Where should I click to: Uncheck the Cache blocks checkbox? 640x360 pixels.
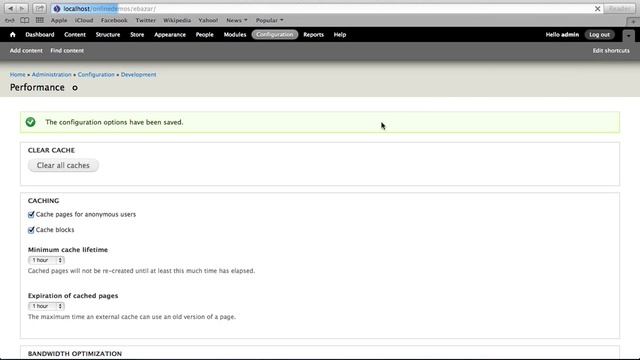point(31,230)
